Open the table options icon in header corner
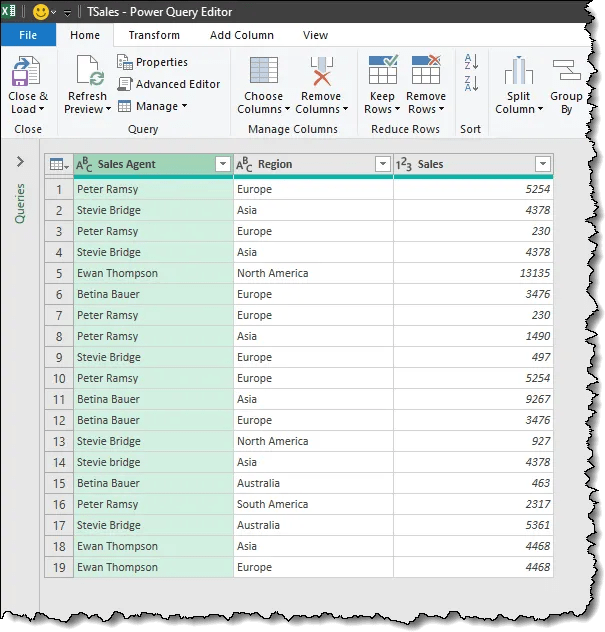The image size is (605, 632). pos(59,164)
